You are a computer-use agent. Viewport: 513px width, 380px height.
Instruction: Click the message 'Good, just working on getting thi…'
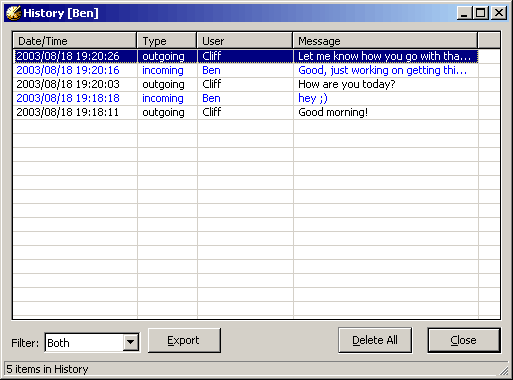click(x=383, y=70)
